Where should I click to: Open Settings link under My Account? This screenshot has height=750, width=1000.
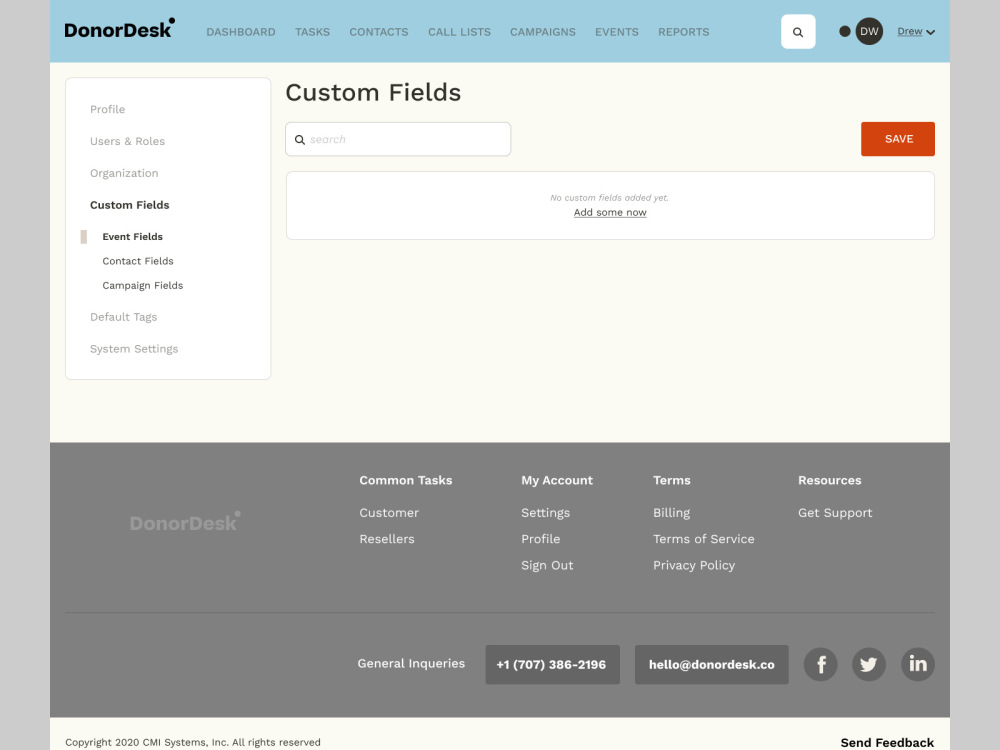point(545,513)
